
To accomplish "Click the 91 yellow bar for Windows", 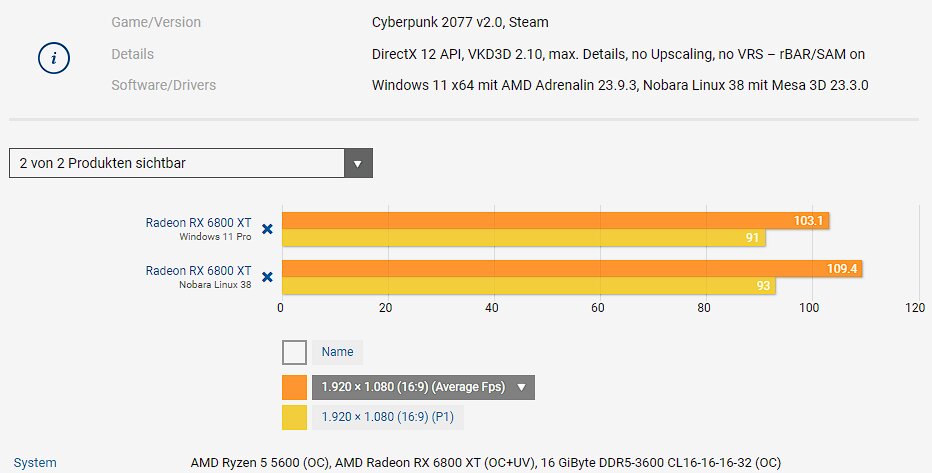I will [x=524, y=238].
